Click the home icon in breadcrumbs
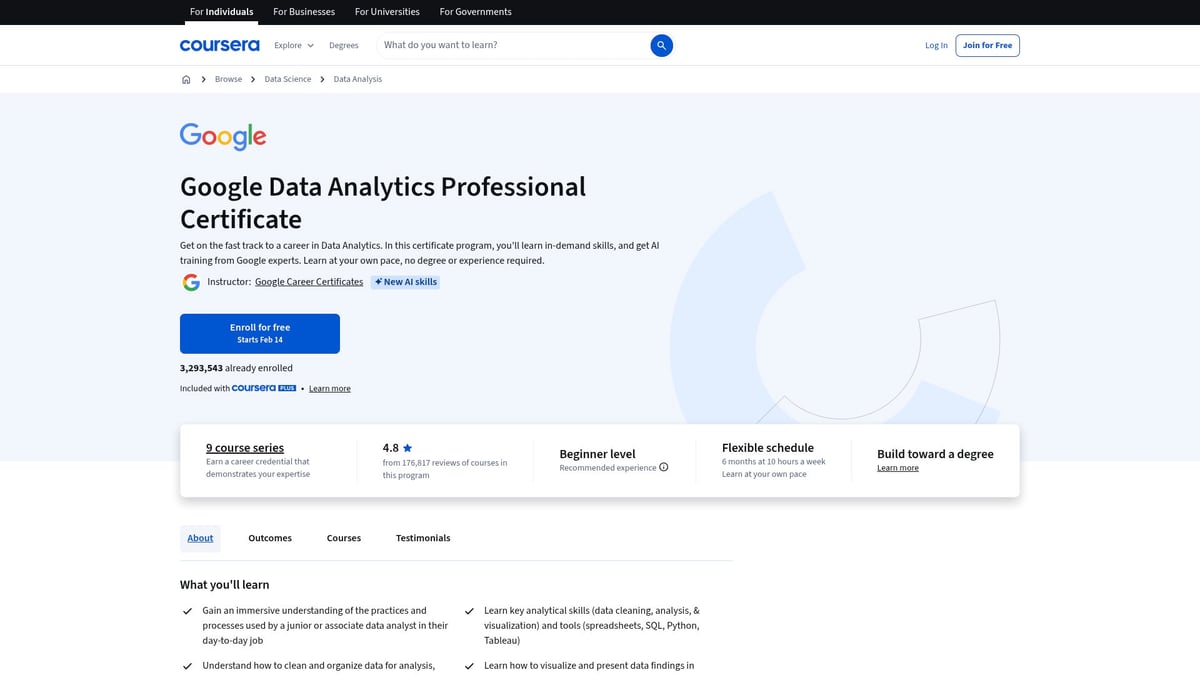1200x675 pixels. click(186, 79)
